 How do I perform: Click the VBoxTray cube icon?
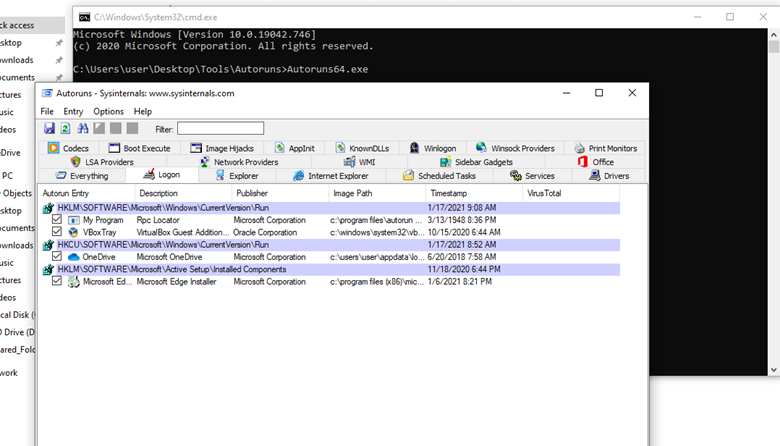pos(74,232)
